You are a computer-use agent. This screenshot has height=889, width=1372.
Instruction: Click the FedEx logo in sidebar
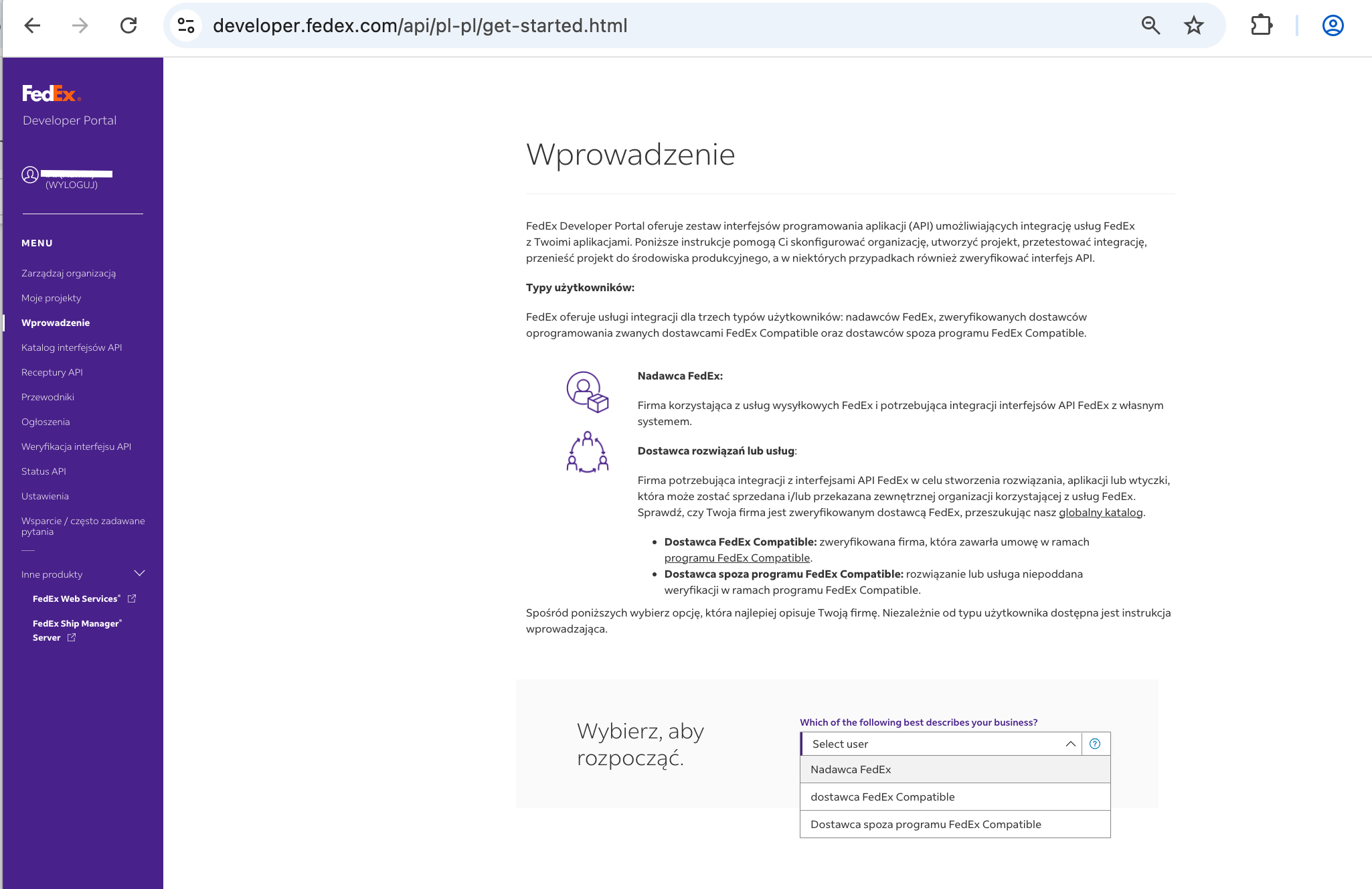pos(51,94)
